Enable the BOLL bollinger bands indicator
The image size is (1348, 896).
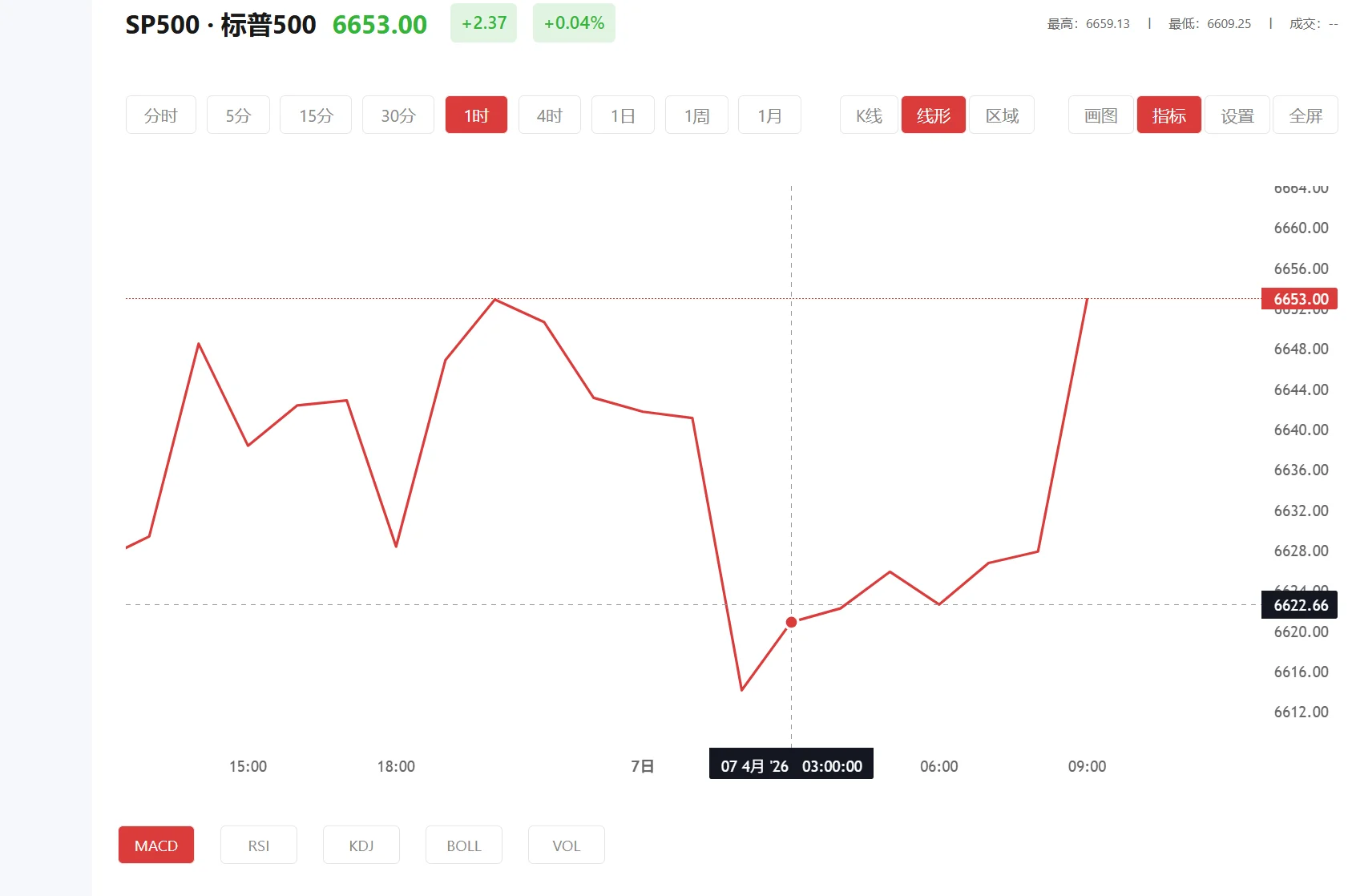tap(463, 845)
